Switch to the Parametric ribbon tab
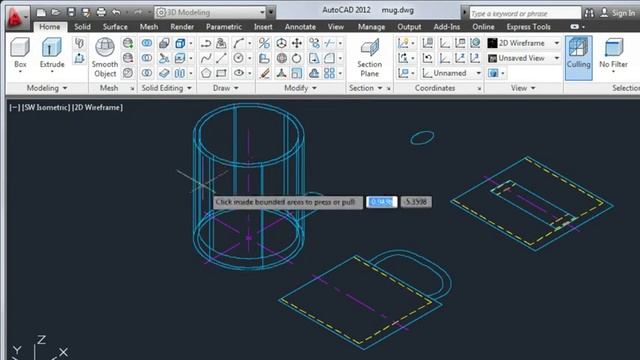The image size is (640, 360). click(224, 27)
